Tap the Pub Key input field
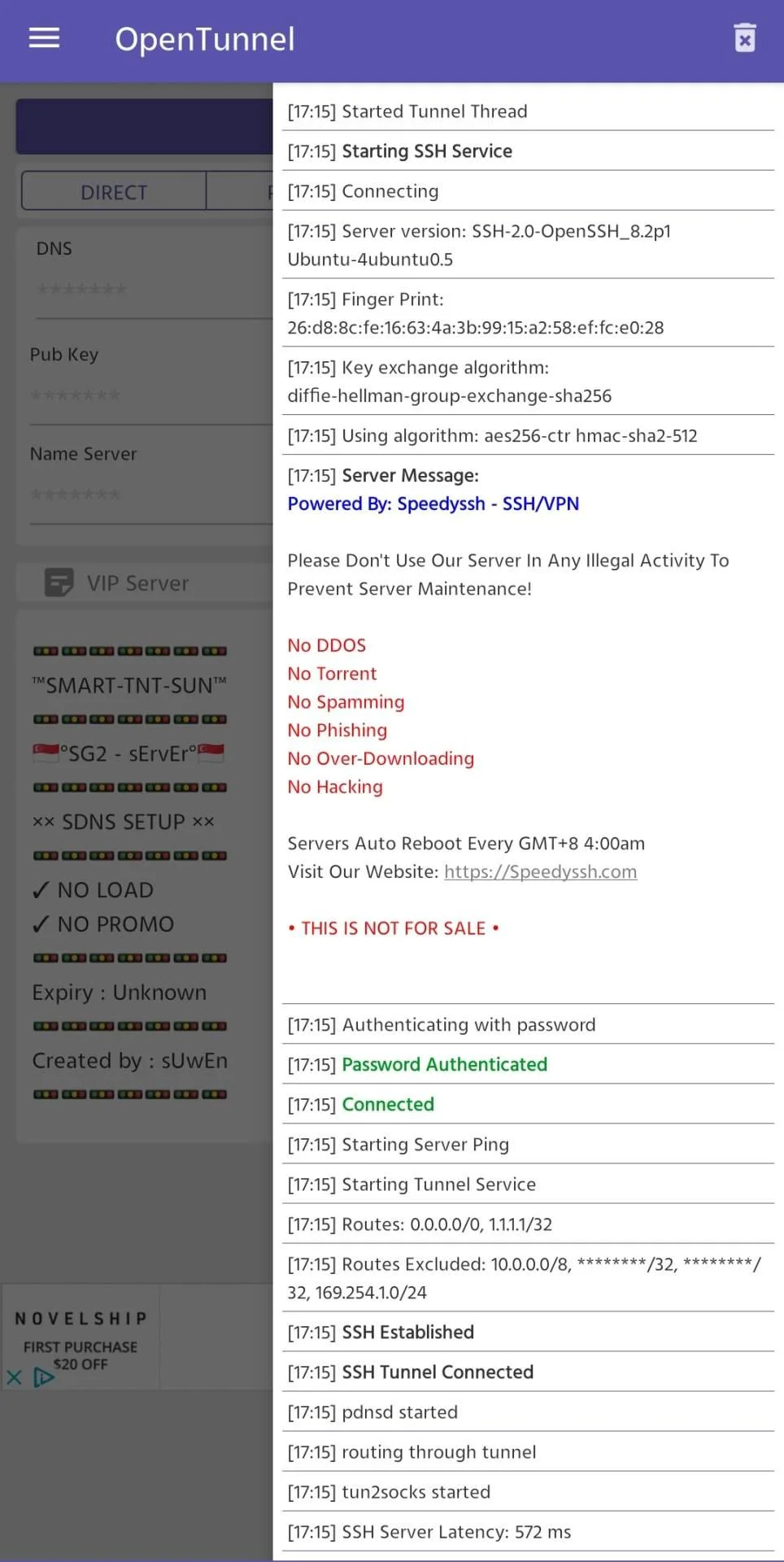784x1562 pixels. 151,396
